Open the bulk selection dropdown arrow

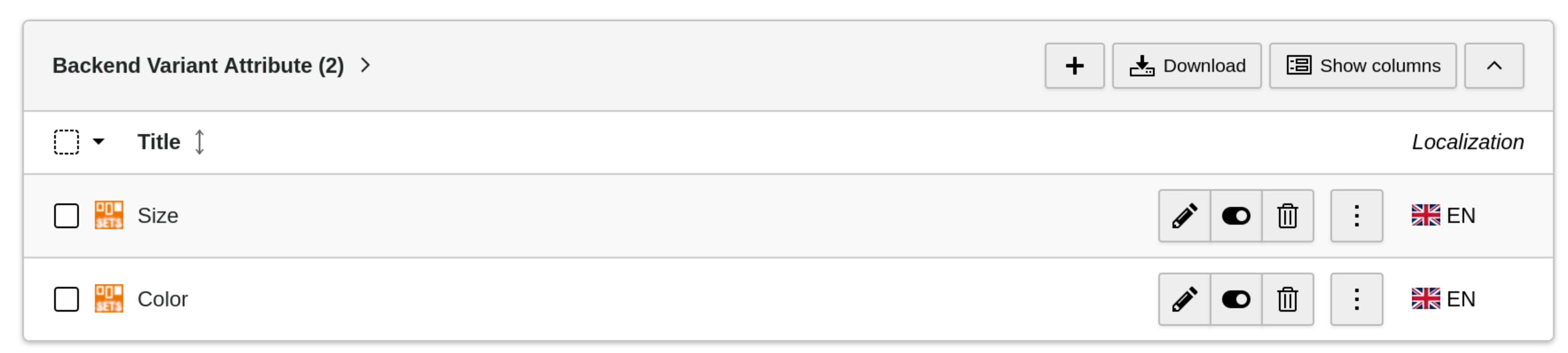pos(98,142)
